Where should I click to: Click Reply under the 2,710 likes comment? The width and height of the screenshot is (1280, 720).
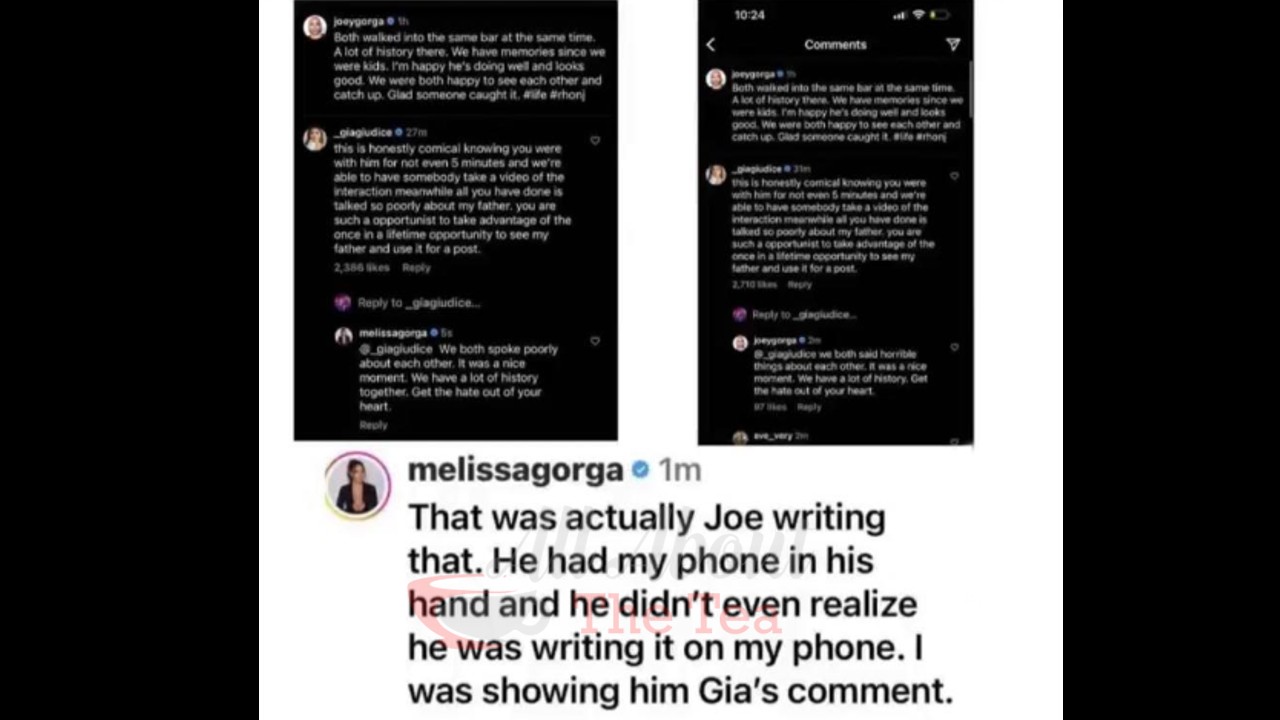tap(800, 285)
